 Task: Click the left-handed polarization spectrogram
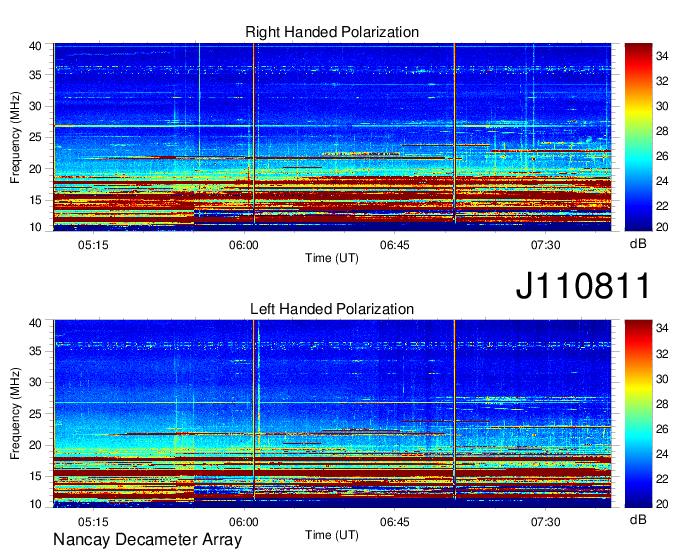(x=332, y=414)
